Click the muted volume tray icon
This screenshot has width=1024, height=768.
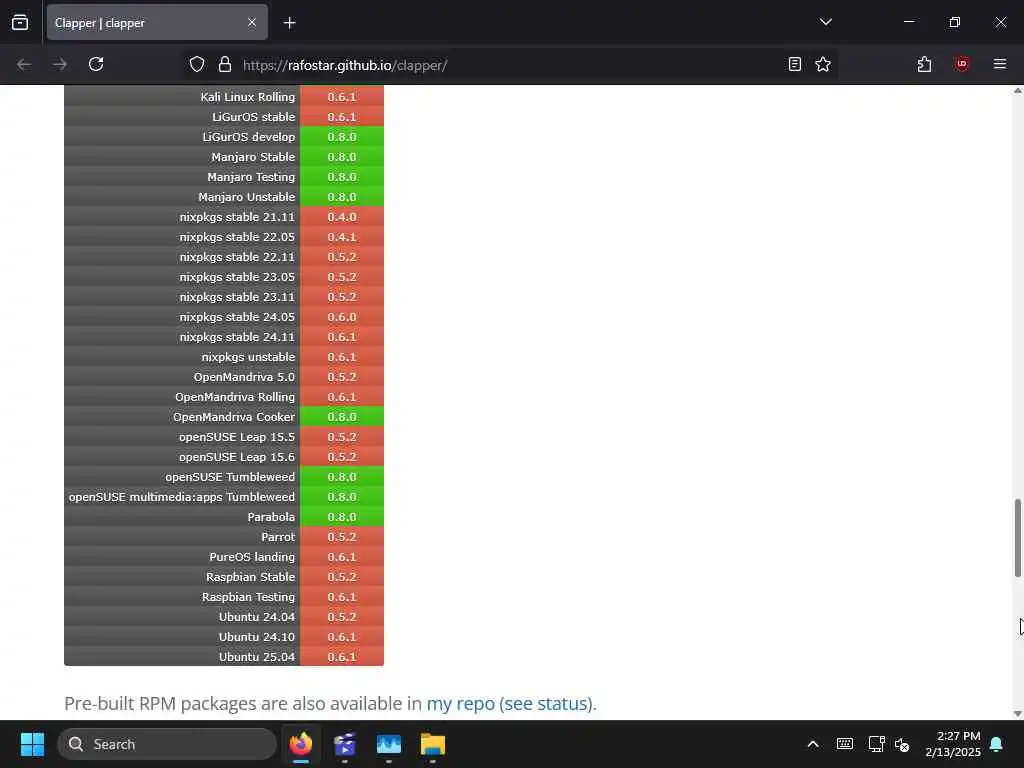[x=903, y=744]
